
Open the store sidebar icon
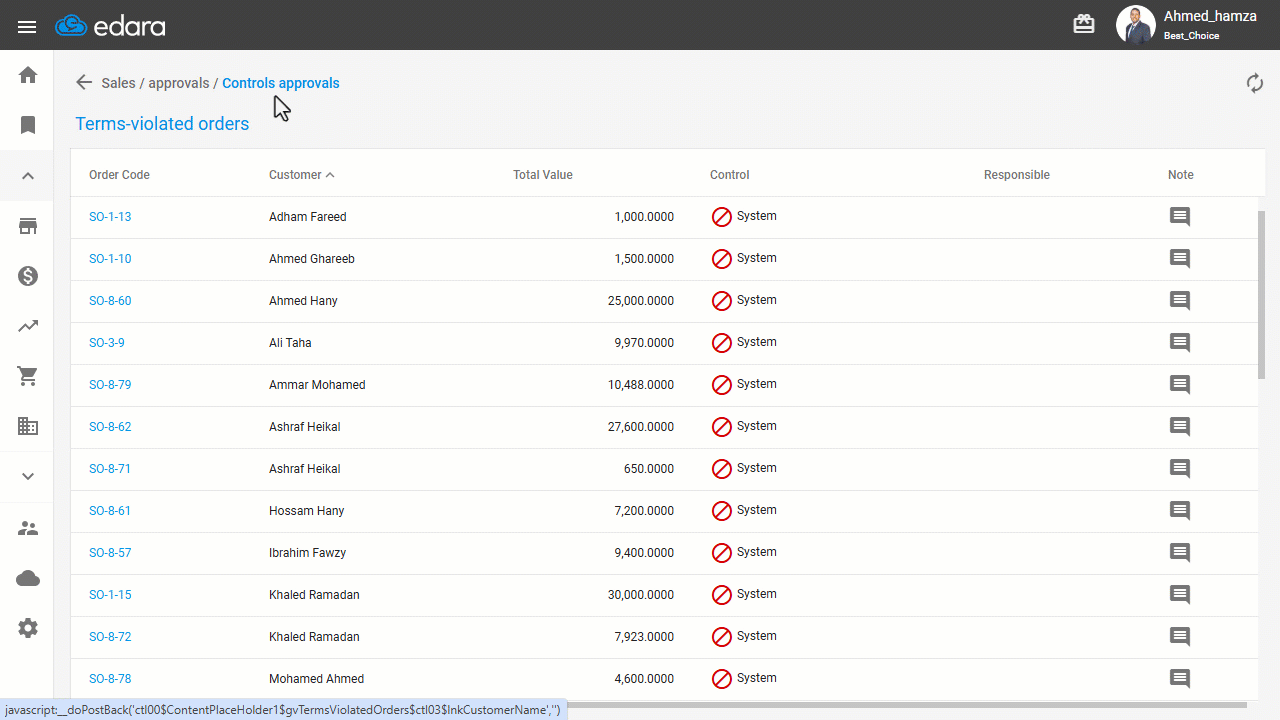pyautogui.click(x=28, y=226)
